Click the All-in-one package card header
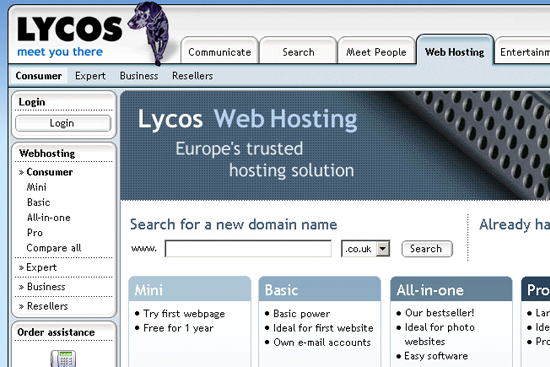Image resolution: width=550 pixels, height=367 pixels. [451, 289]
